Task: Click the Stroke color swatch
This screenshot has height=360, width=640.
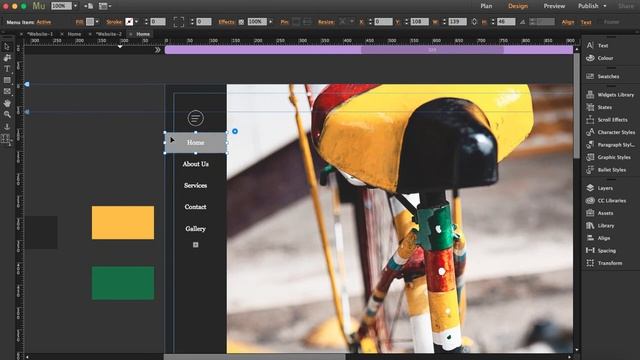Action: [129, 22]
